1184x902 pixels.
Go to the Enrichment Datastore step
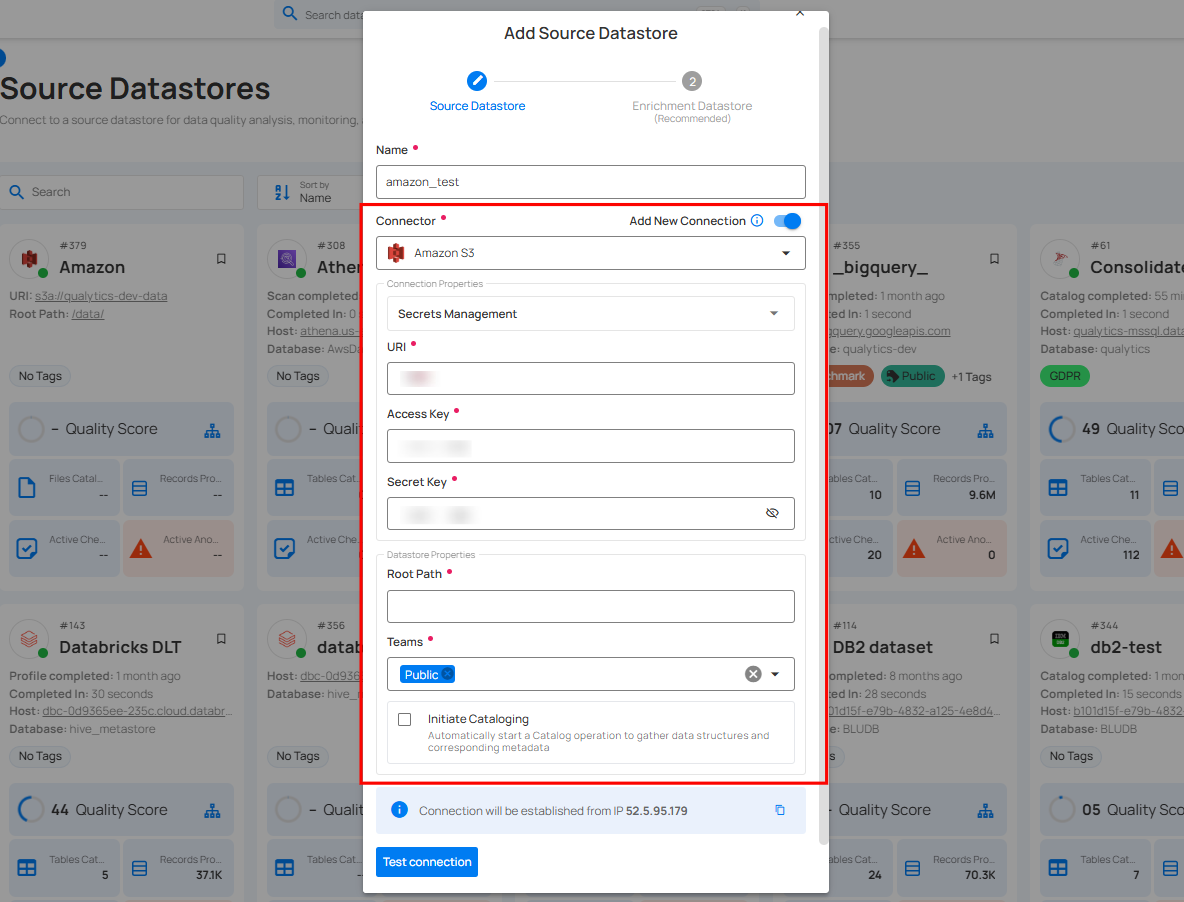[x=692, y=81]
